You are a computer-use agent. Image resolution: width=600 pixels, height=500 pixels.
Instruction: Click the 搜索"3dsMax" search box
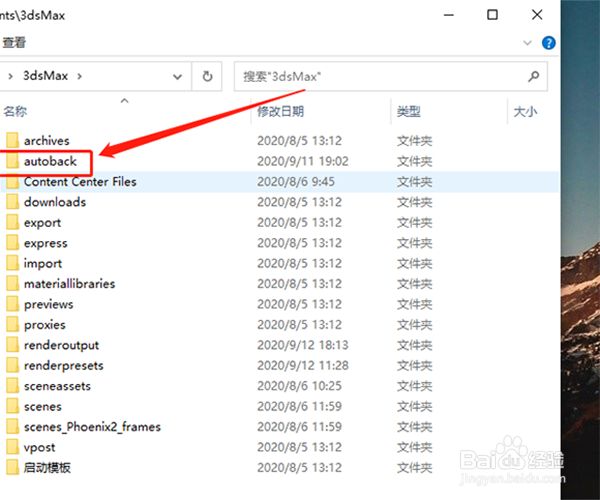[x=391, y=77]
